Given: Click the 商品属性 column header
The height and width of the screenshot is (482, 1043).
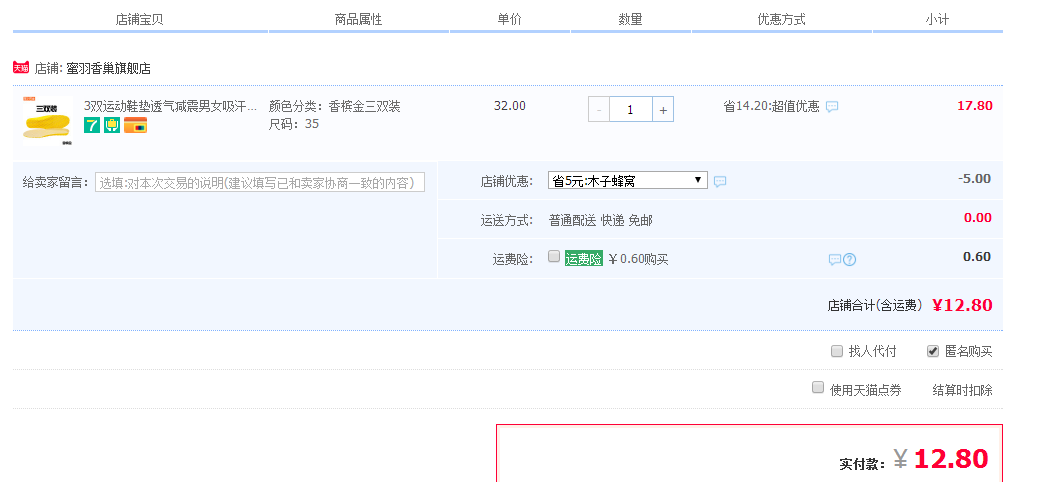Looking at the screenshot, I should (x=359, y=19).
